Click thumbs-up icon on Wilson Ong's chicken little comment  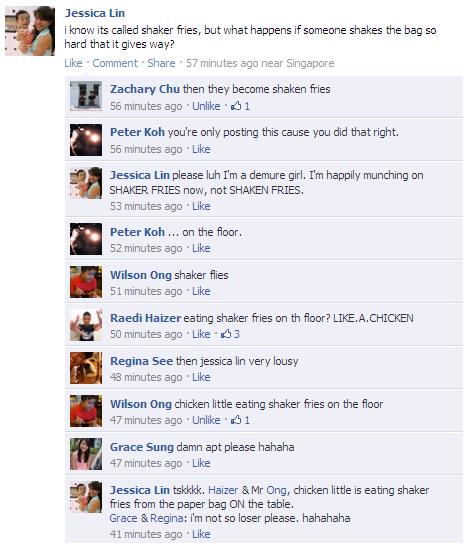(236, 420)
